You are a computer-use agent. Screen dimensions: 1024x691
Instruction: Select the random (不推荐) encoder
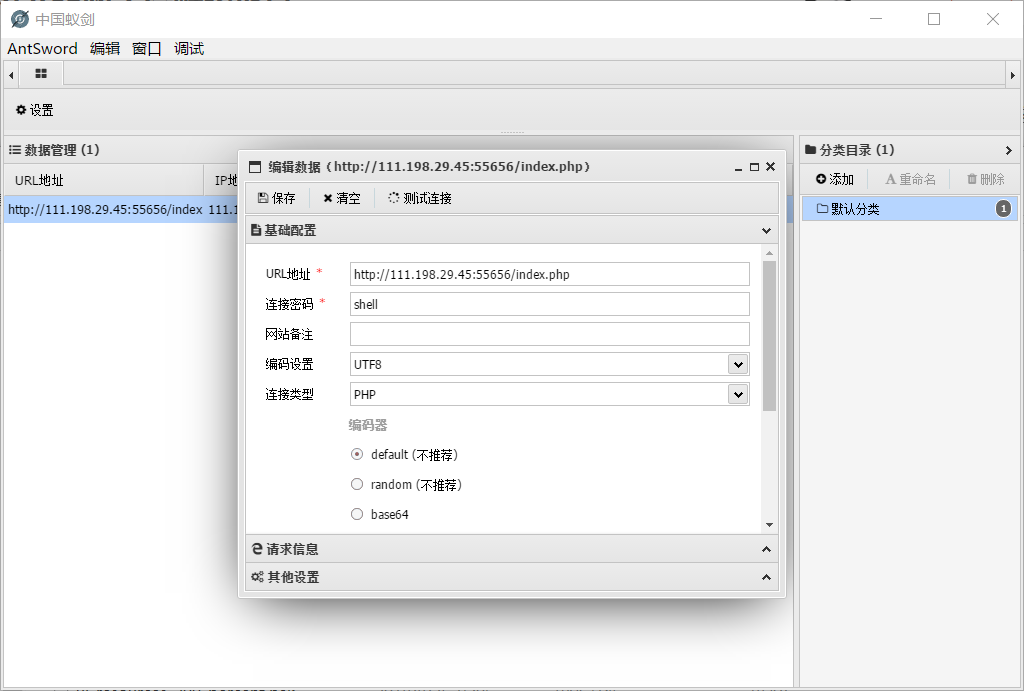pyautogui.click(x=357, y=485)
